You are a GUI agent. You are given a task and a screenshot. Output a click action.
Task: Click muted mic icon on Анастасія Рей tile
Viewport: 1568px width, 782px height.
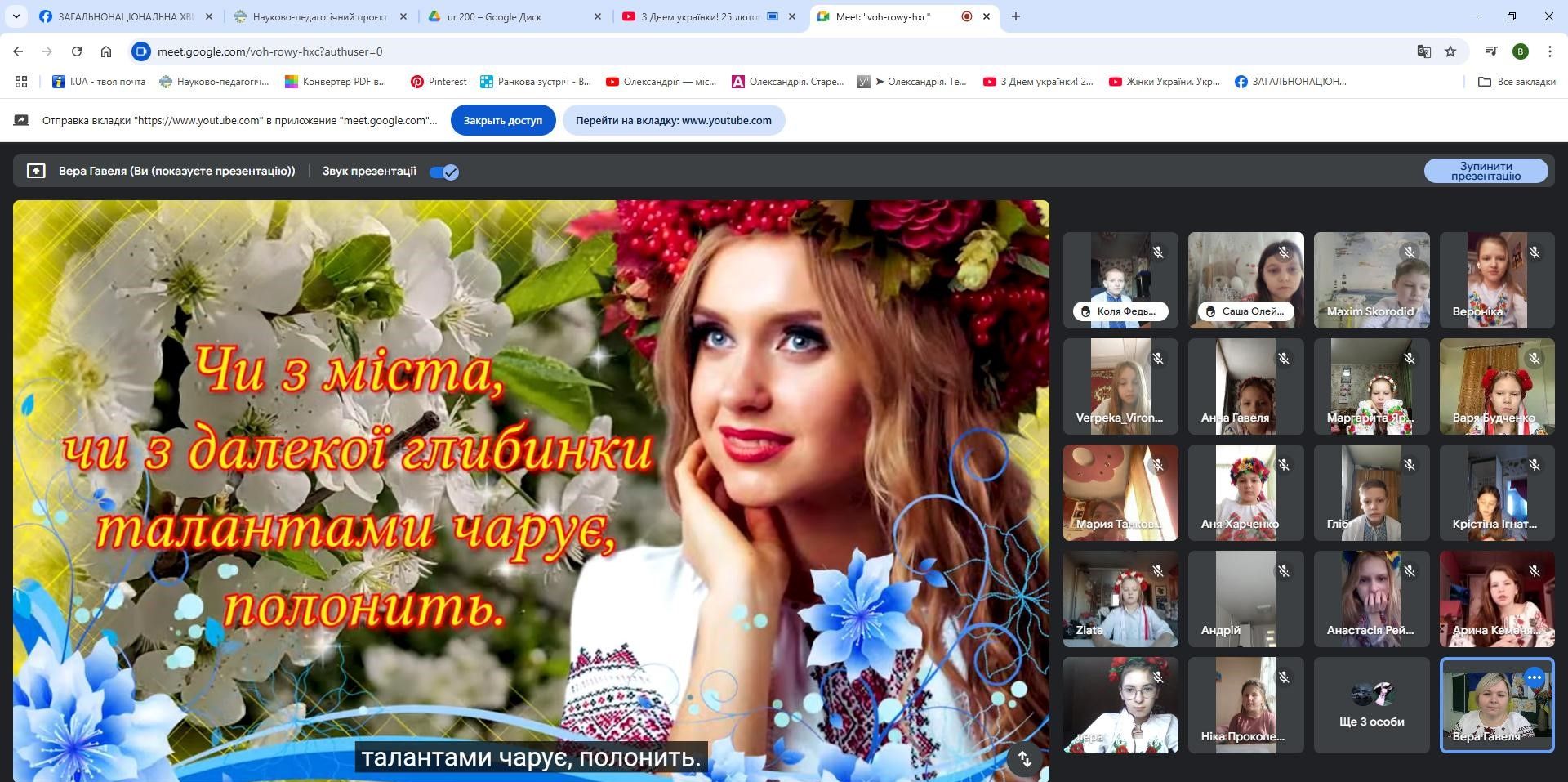click(x=1410, y=571)
